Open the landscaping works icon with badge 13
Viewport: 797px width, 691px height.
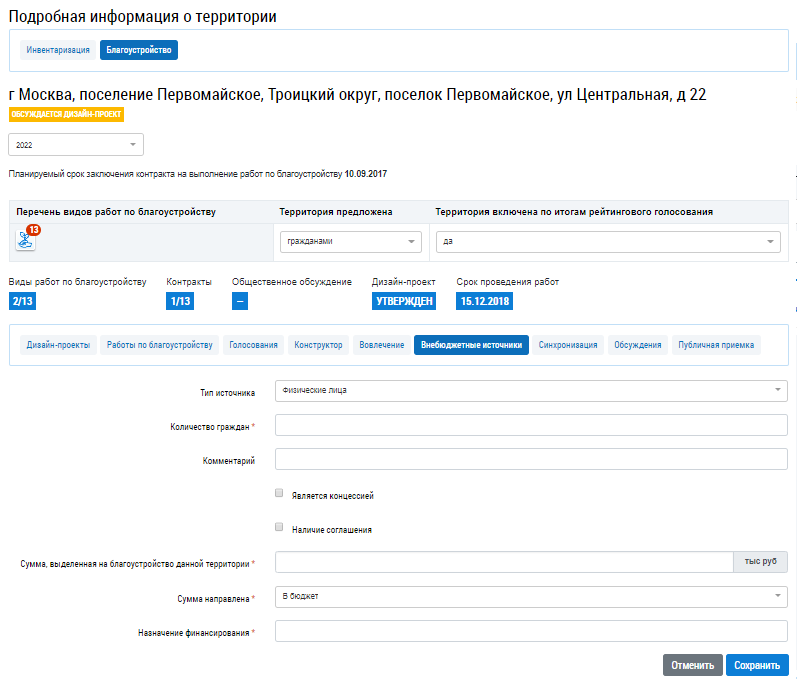tap(25, 240)
